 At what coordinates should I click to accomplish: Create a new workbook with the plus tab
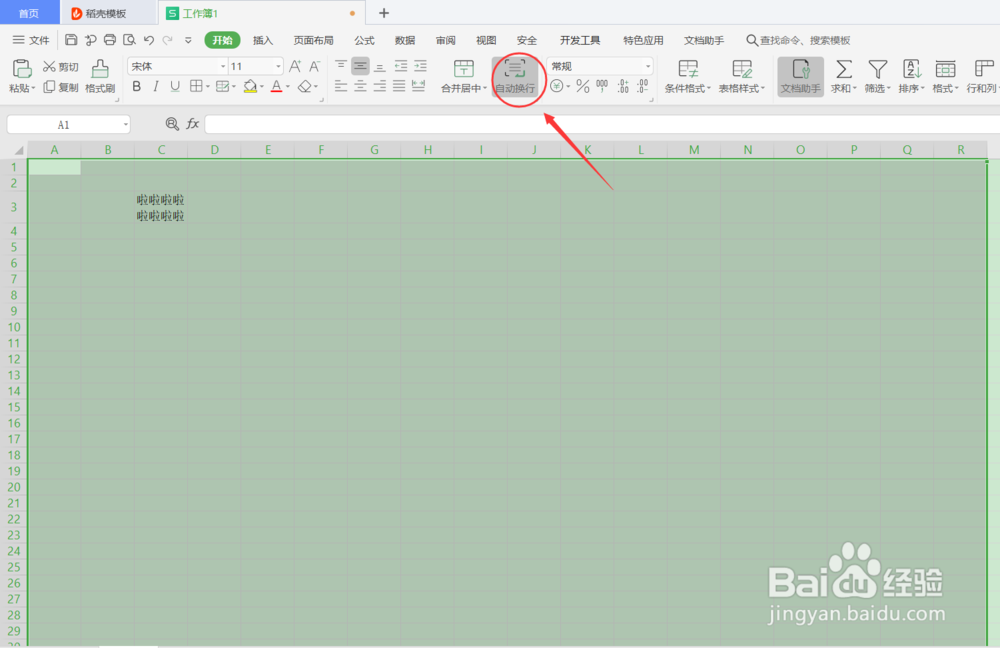click(384, 12)
